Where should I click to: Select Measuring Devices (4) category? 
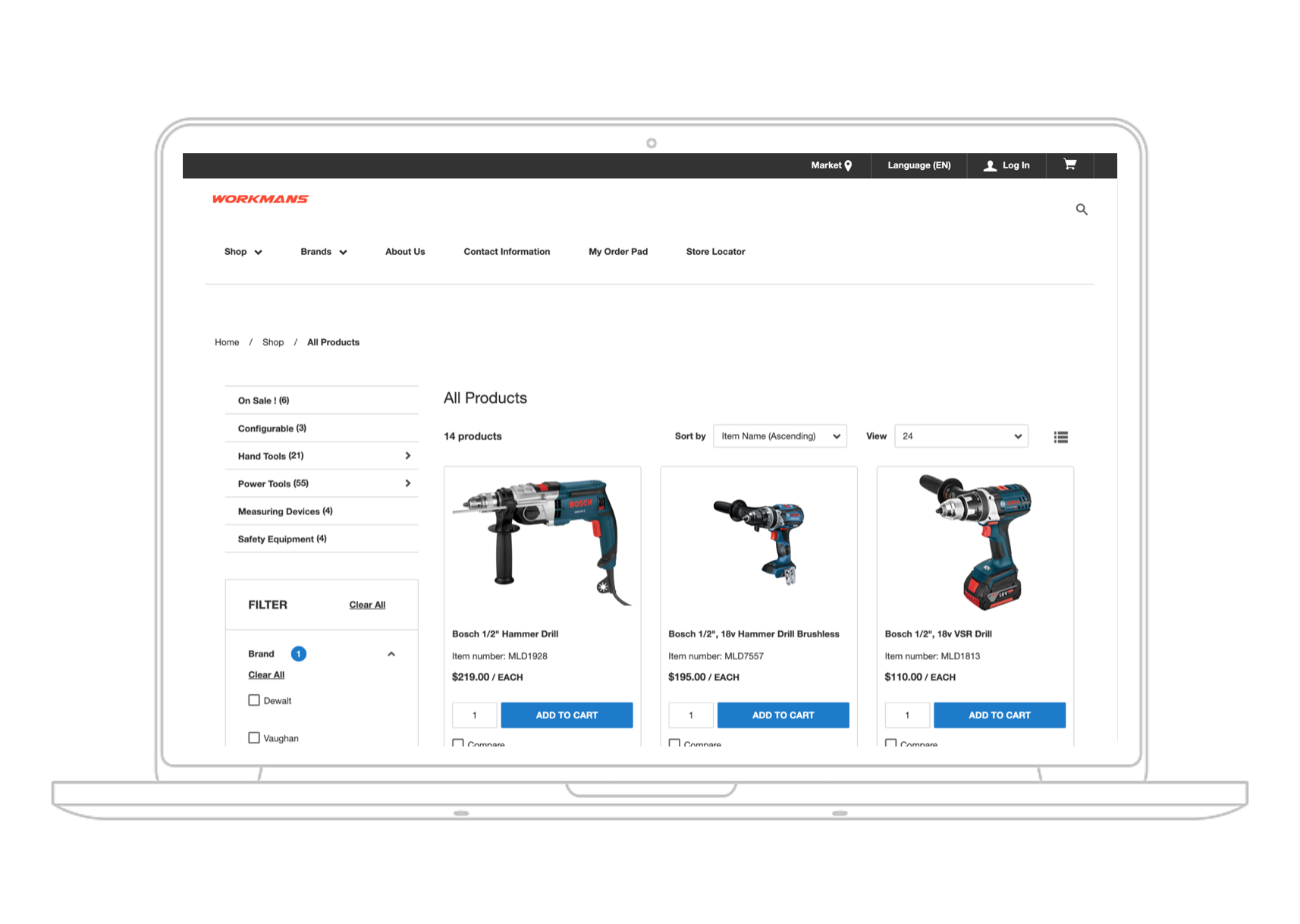click(x=322, y=511)
